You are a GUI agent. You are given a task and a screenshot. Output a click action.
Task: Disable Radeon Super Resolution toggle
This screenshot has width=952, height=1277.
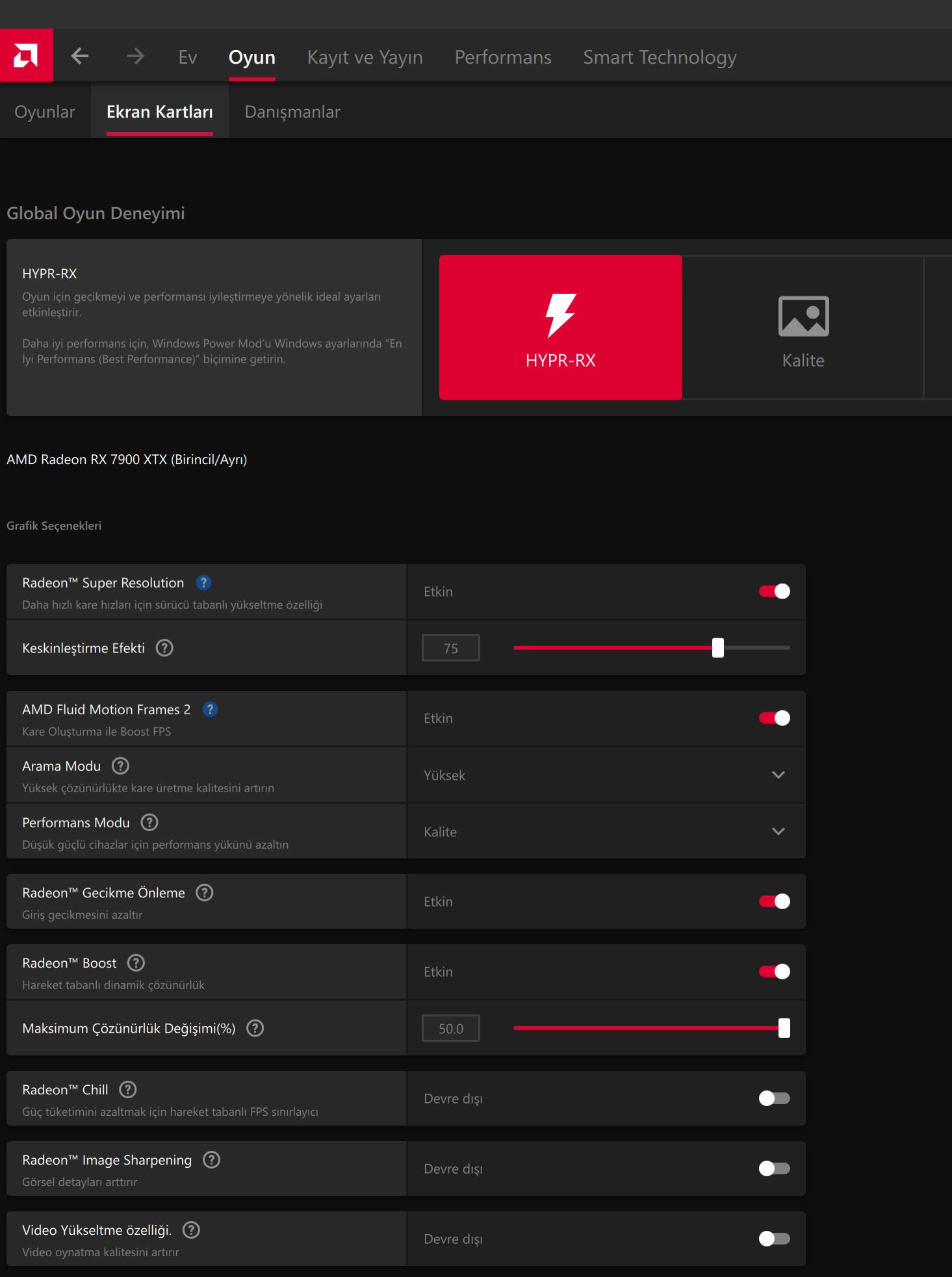point(774,591)
